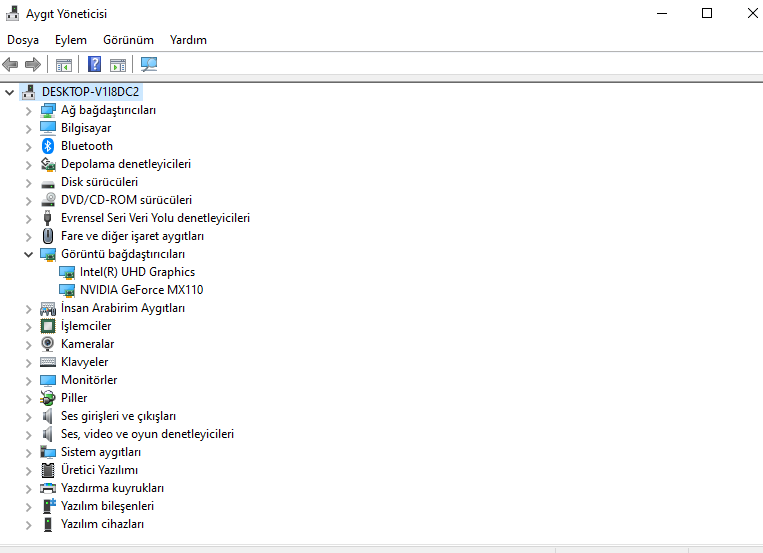Select the DVD/CD-ROM sürücüleri label
Screen dimensions: 763x553
[127, 200]
